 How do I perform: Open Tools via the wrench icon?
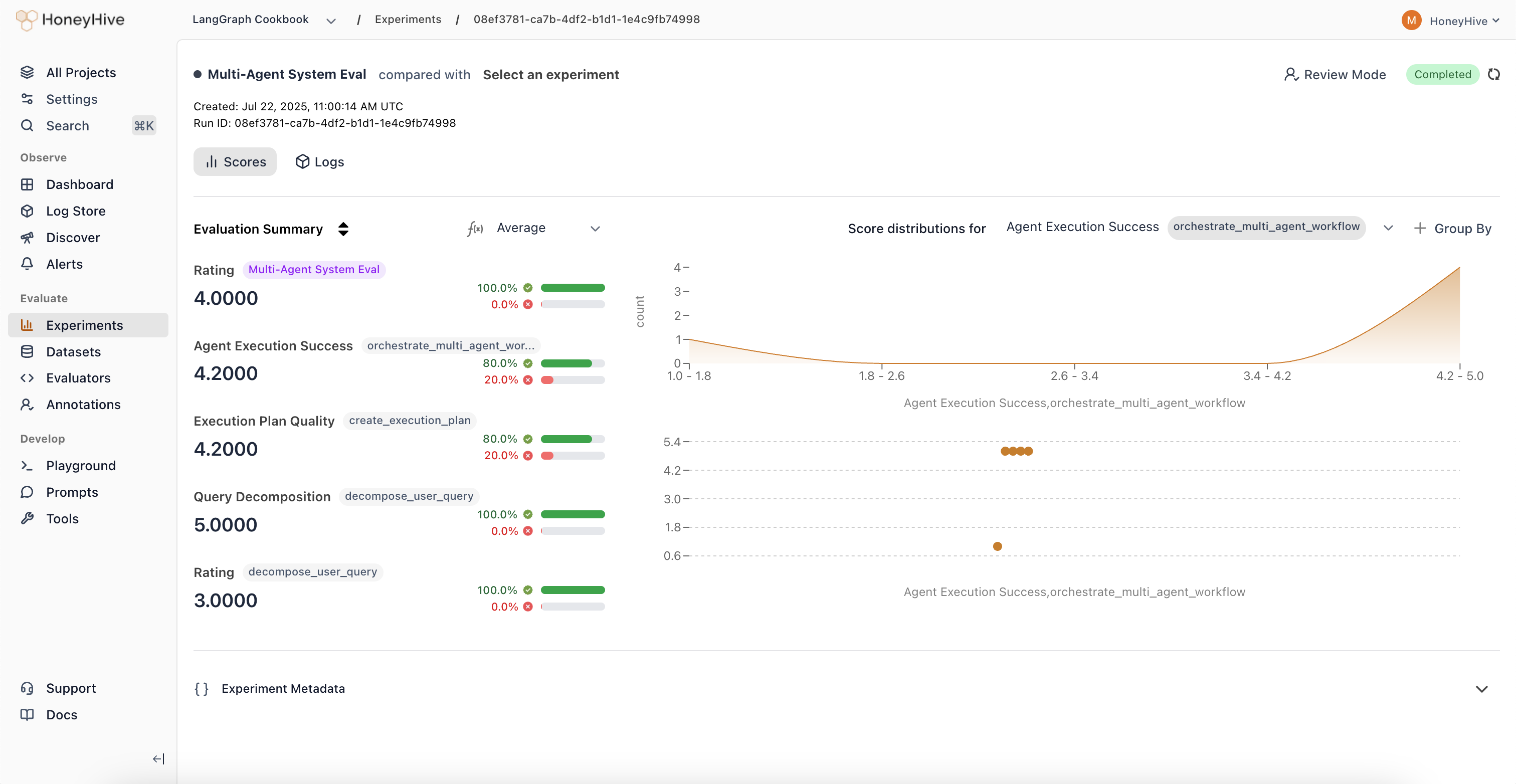point(27,518)
